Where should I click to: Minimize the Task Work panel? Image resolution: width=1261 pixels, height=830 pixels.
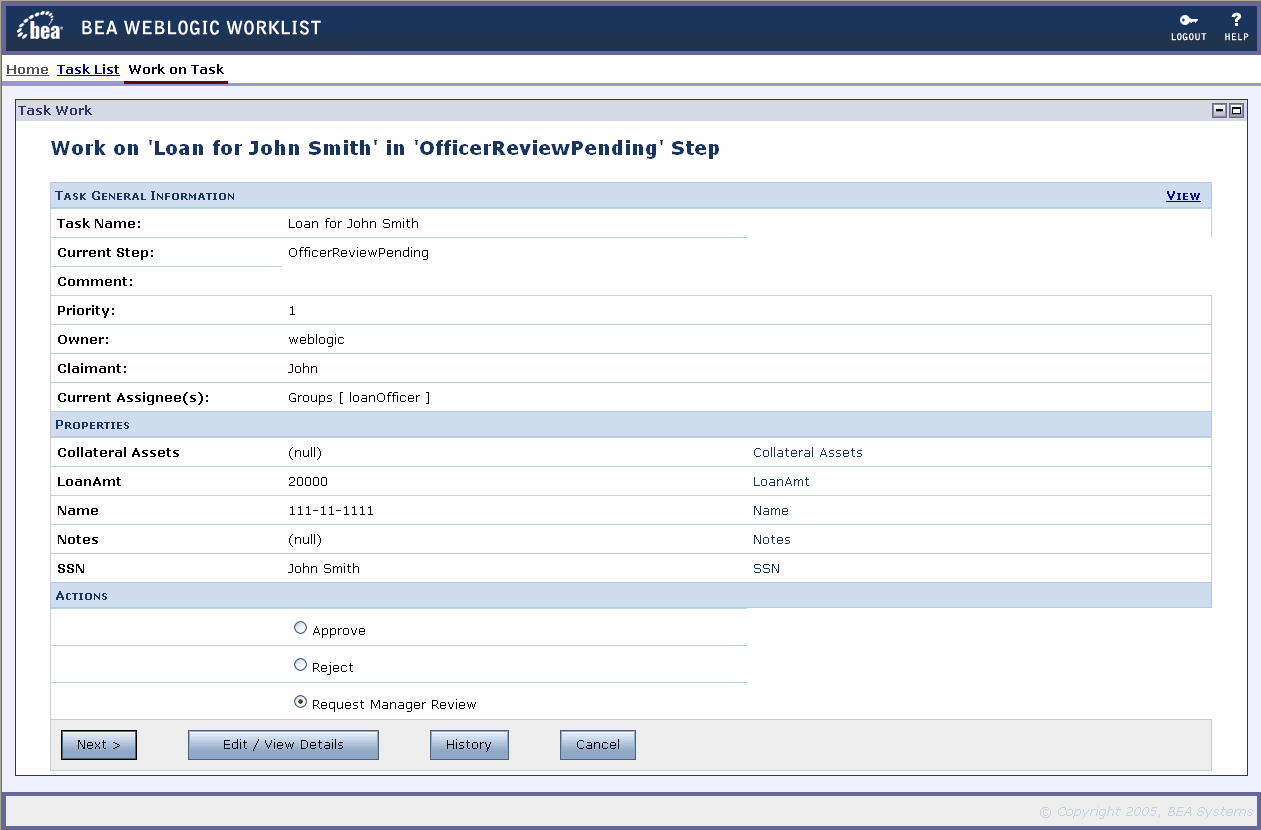coord(1220,111)
